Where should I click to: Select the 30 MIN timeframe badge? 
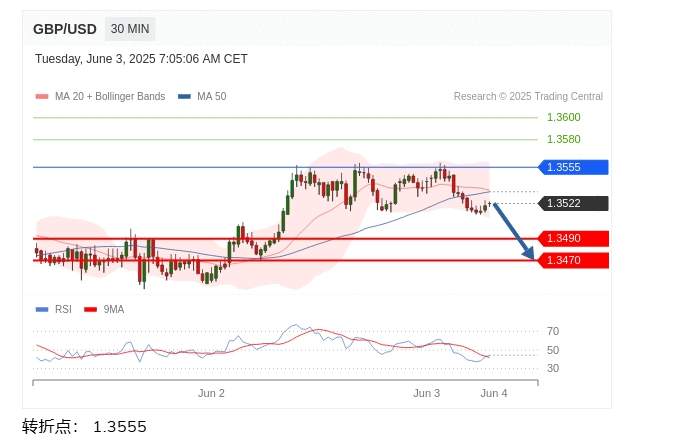[130, 29]
